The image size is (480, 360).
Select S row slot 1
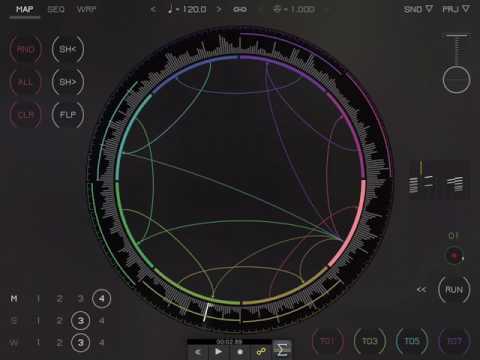coord(38,321)
